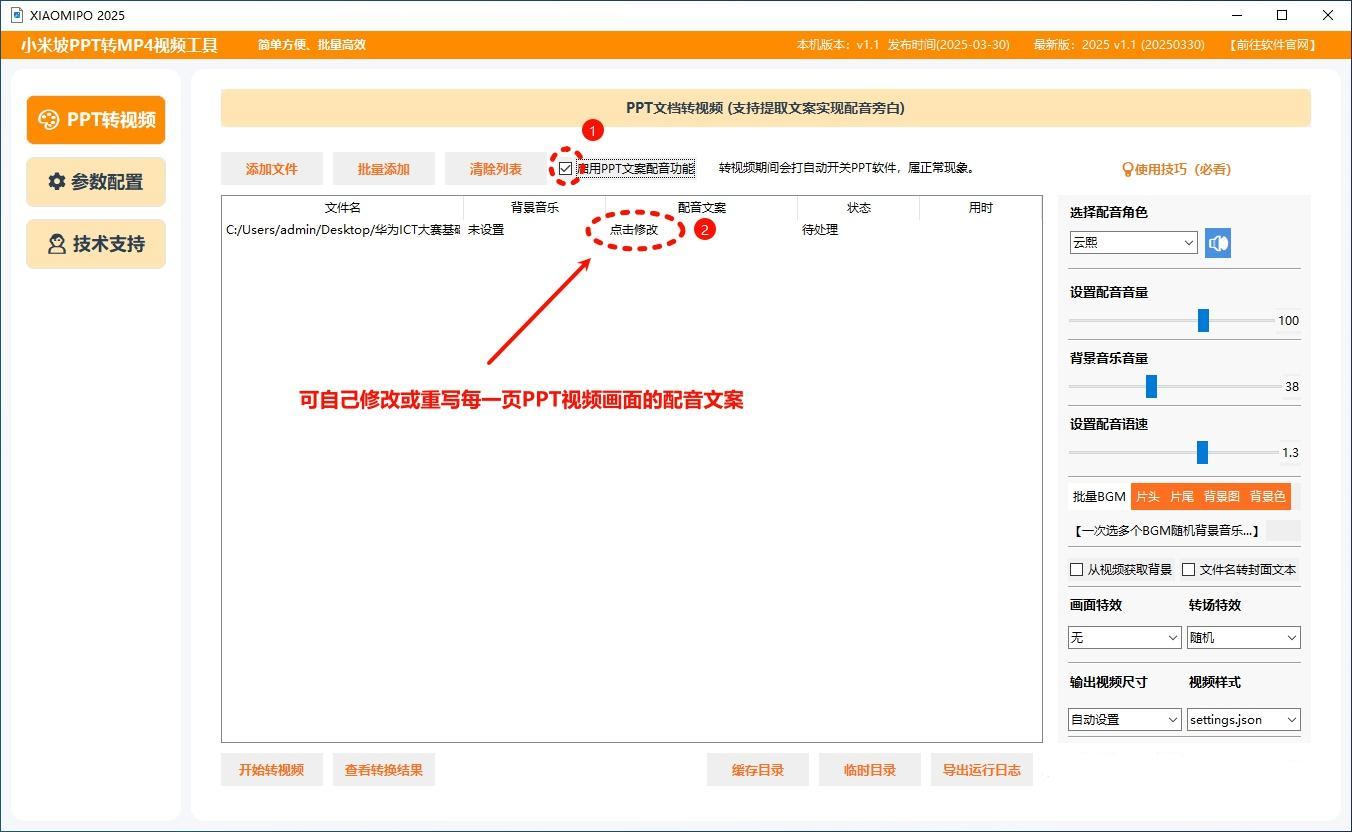1352x832 pixels.
Task: Click the 开始转视频 button
Action: pyautogui.click(x=272, y=770)
